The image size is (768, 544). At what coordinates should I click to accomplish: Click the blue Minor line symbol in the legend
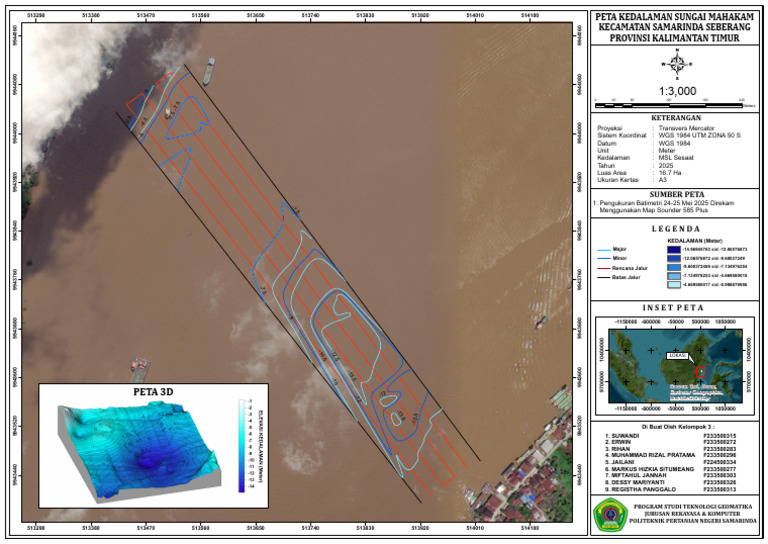pos(603,259)
